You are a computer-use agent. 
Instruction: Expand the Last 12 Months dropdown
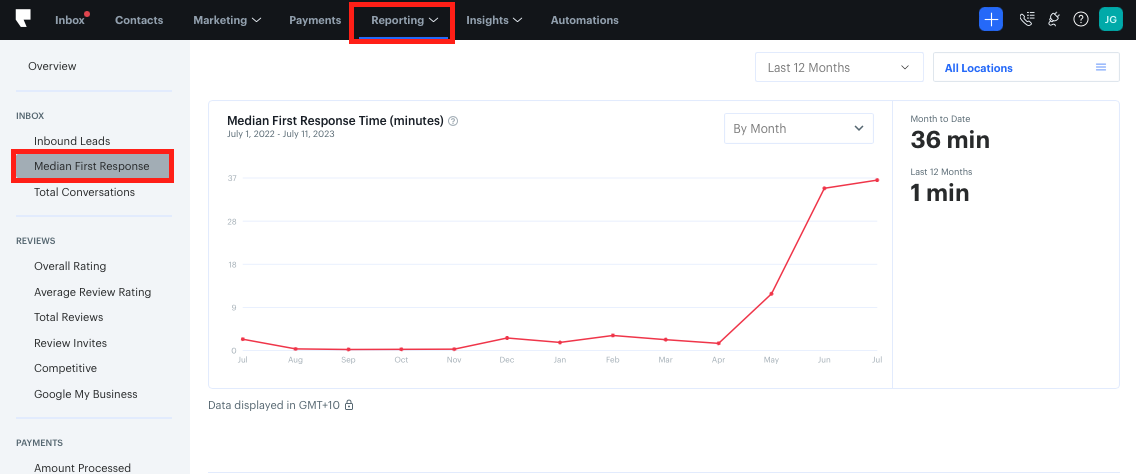click(839, 68)
